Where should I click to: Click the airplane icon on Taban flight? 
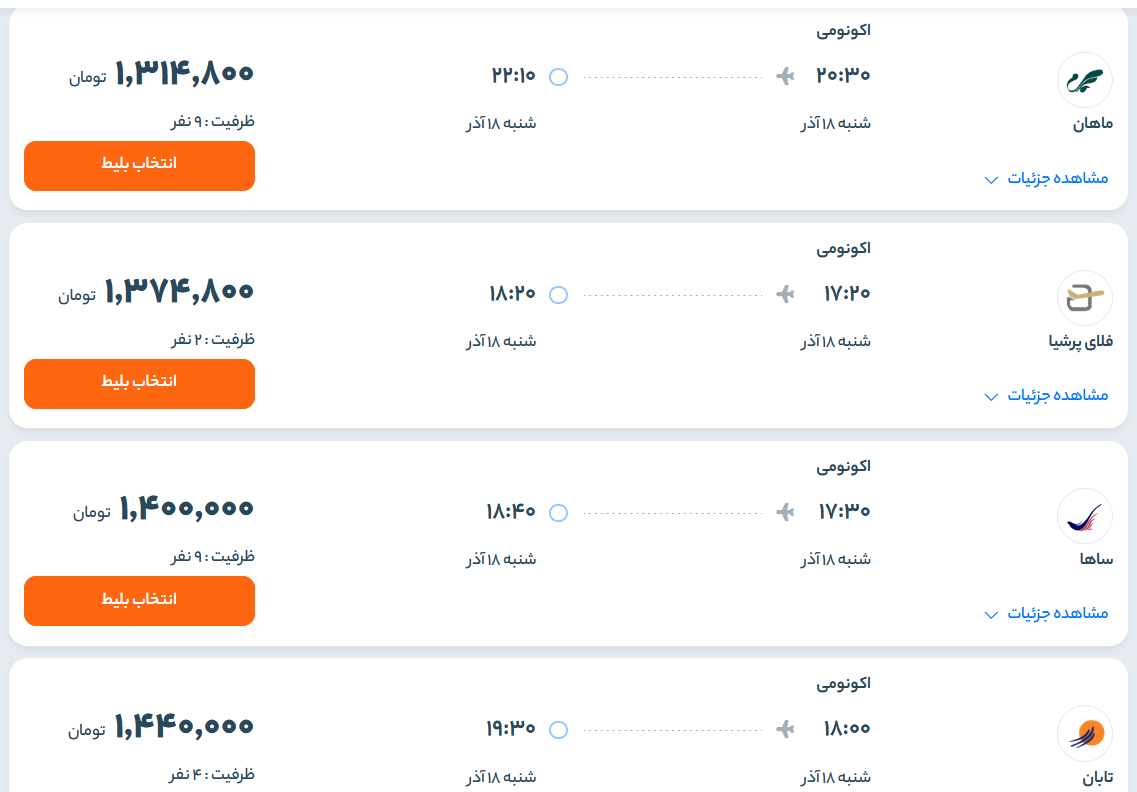pos(785,729)
